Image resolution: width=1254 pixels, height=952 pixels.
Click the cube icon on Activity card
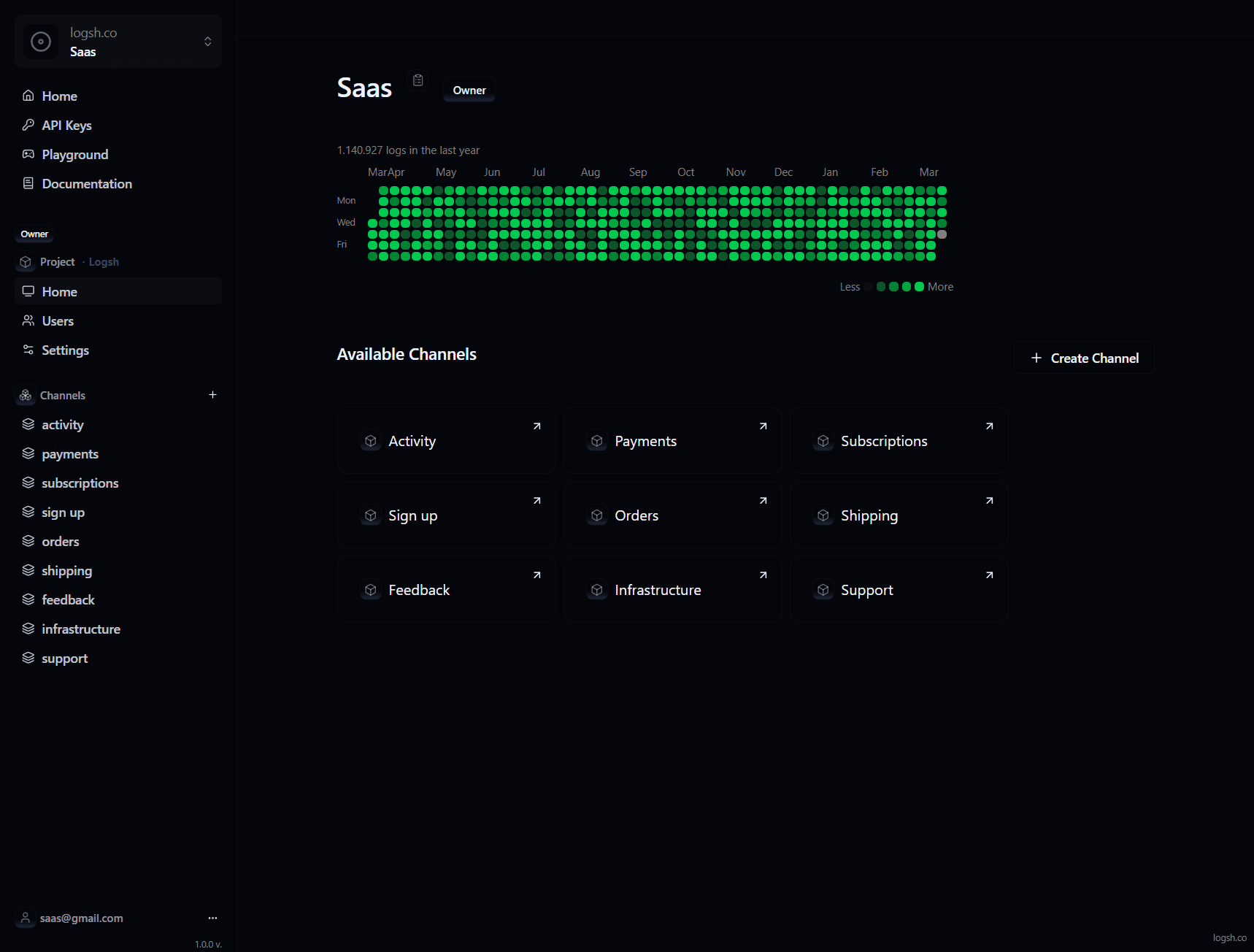click(371, 441)
